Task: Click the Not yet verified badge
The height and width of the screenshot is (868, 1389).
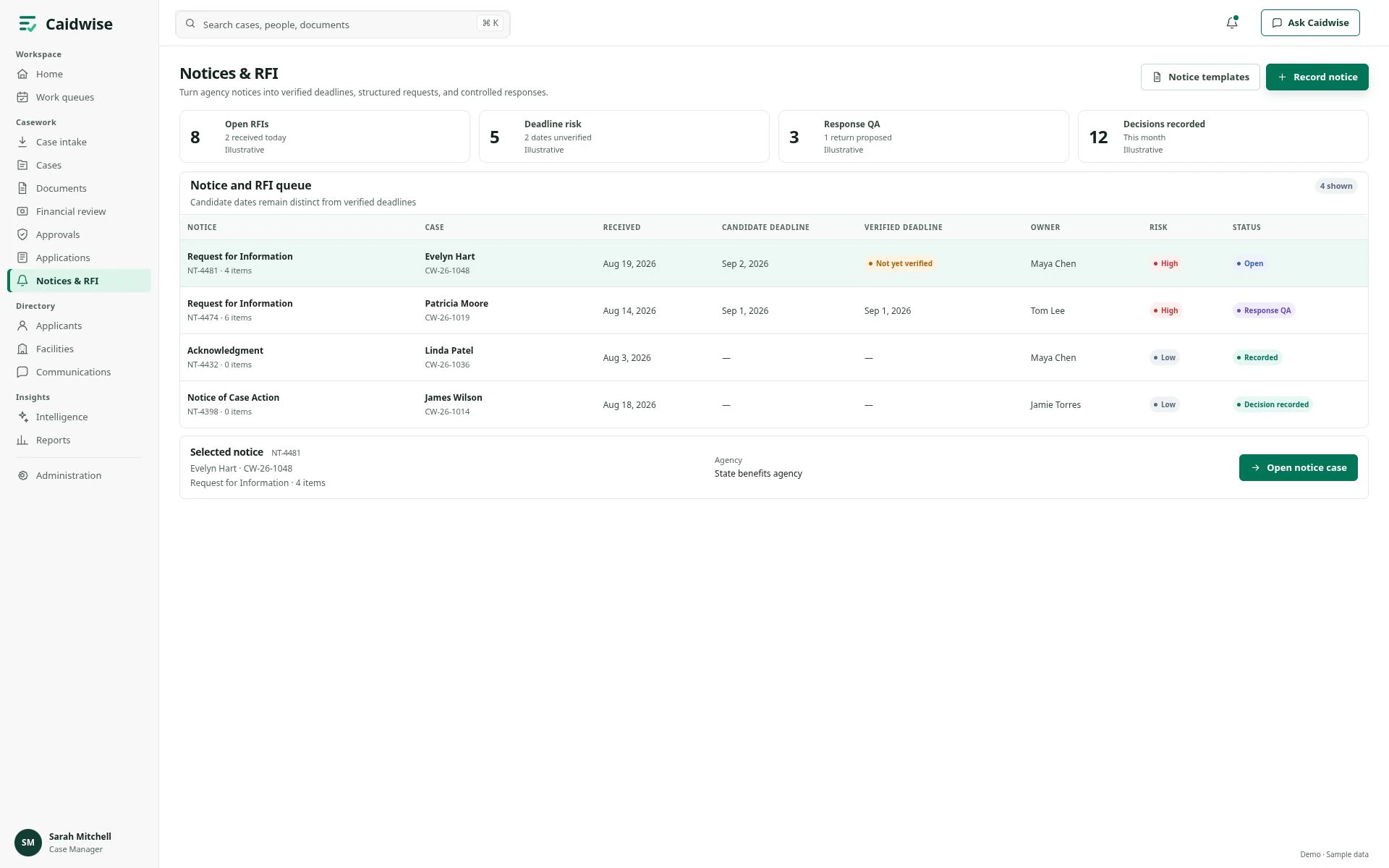Action: (900, 263)
